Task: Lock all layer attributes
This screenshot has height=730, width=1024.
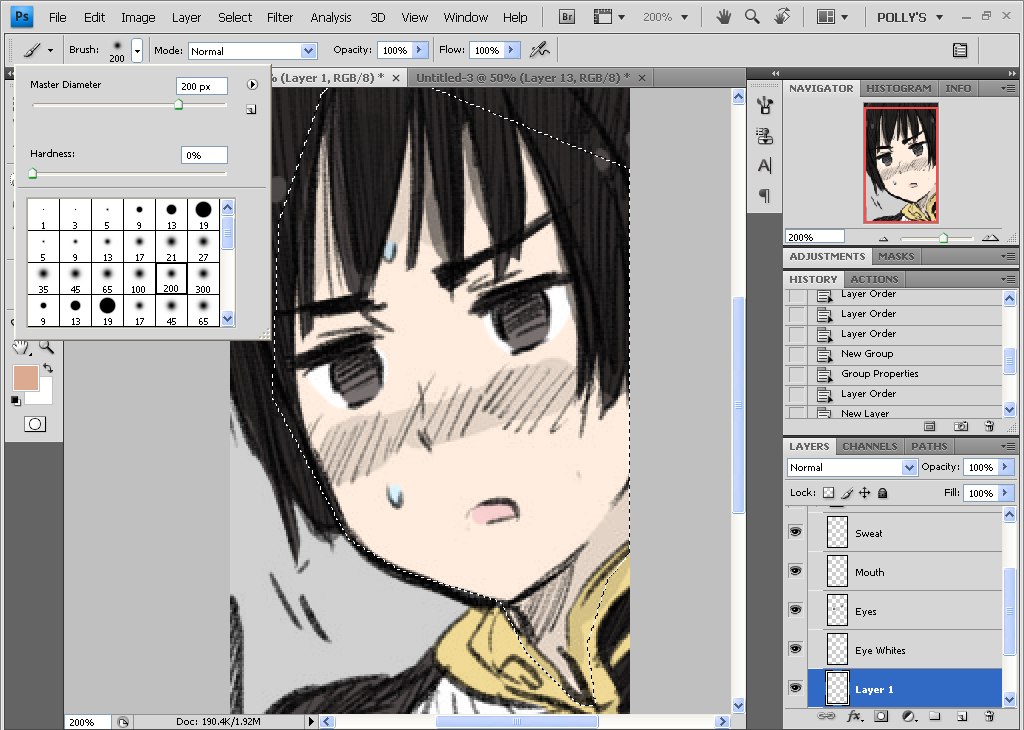Action: [x=883, y=493]
